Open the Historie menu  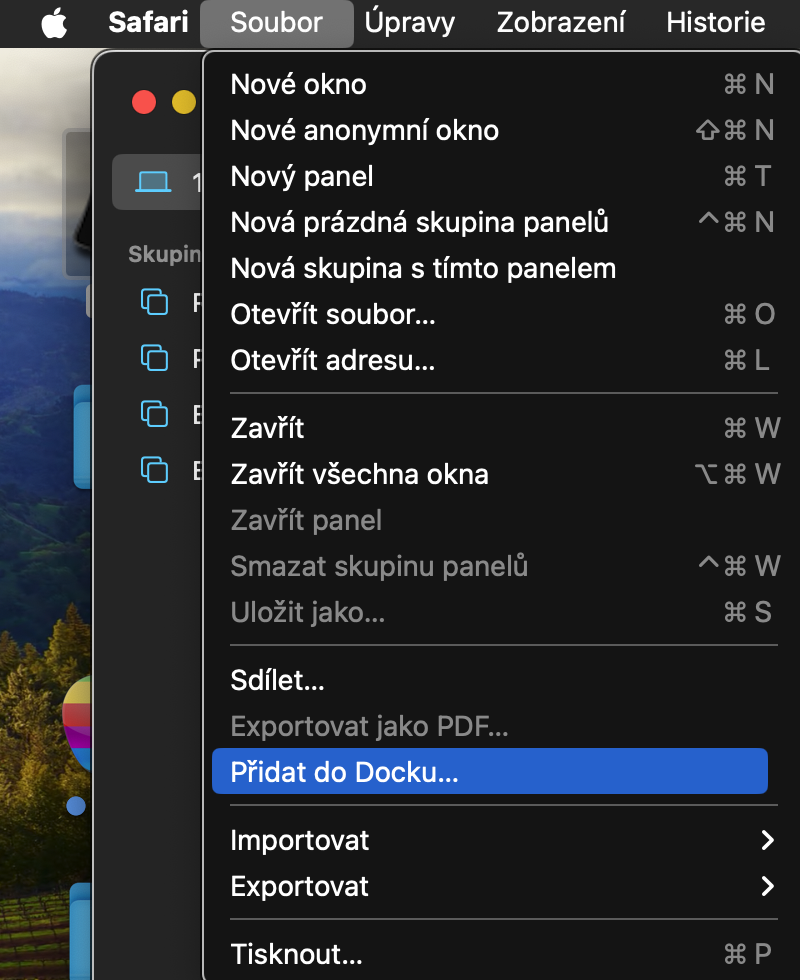coord(716,22)
